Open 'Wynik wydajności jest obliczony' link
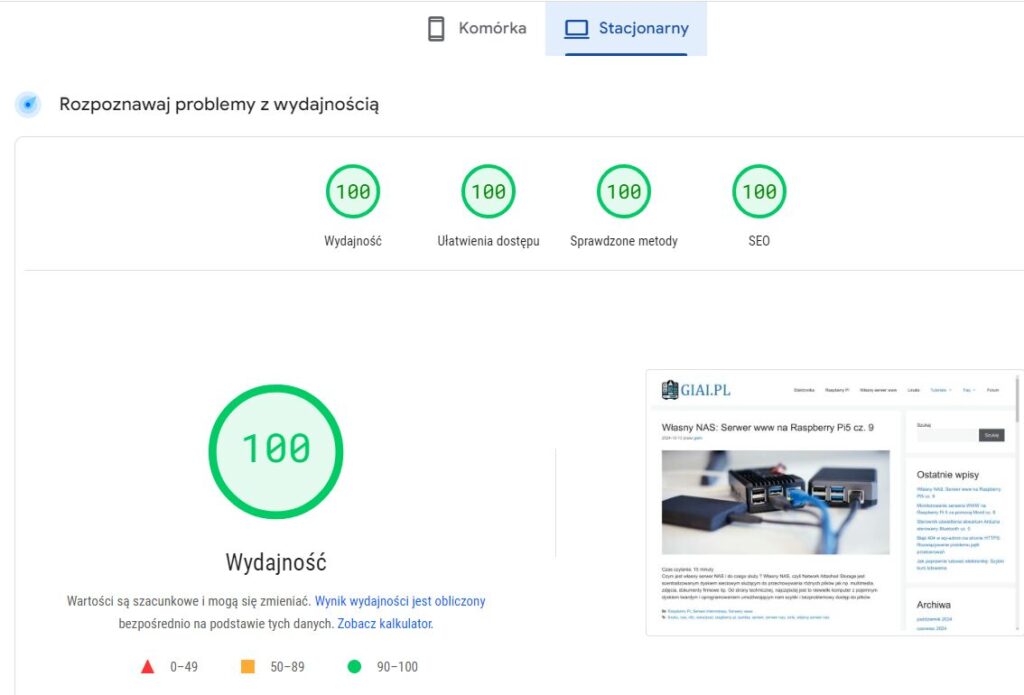This screenshot has width=1024, height=695. (400, 601)
